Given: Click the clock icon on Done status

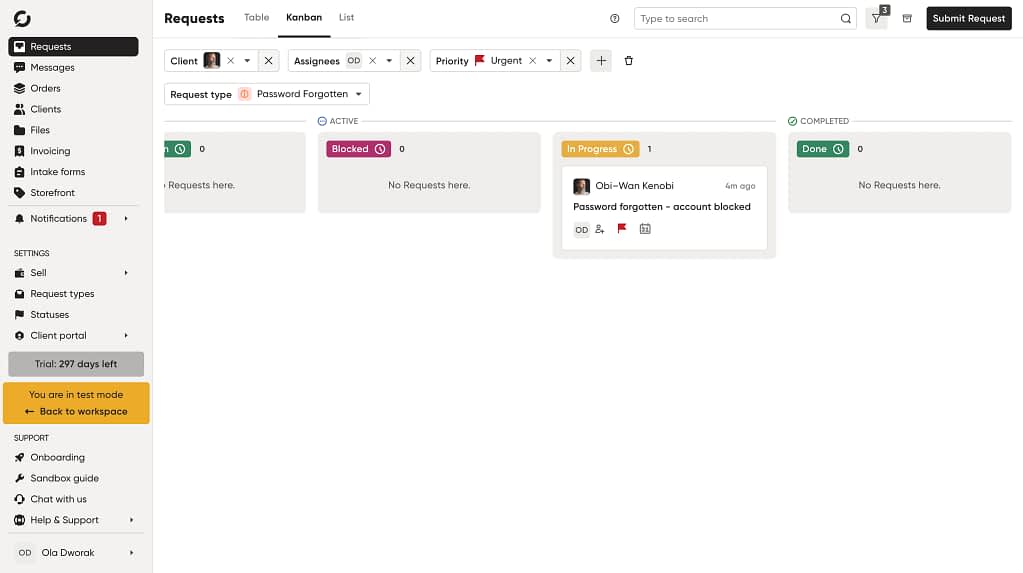Looking at the screenshot, I should click(838, 149).
